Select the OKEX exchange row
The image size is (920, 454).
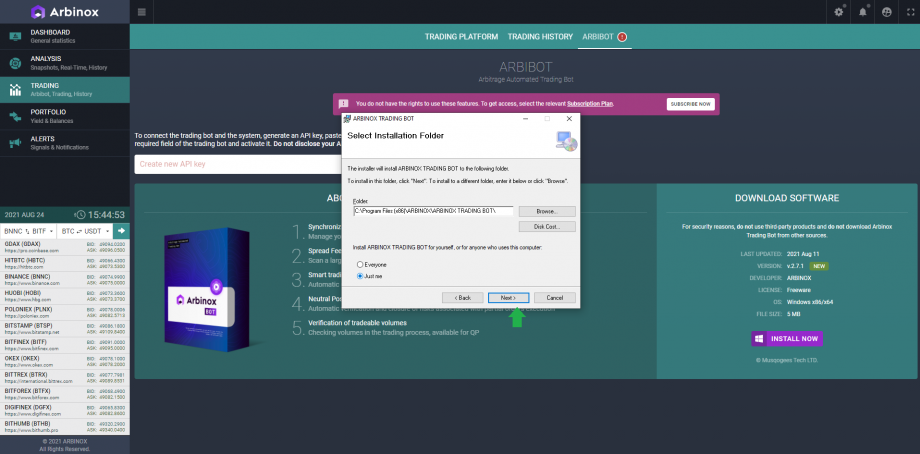point(65,361)
